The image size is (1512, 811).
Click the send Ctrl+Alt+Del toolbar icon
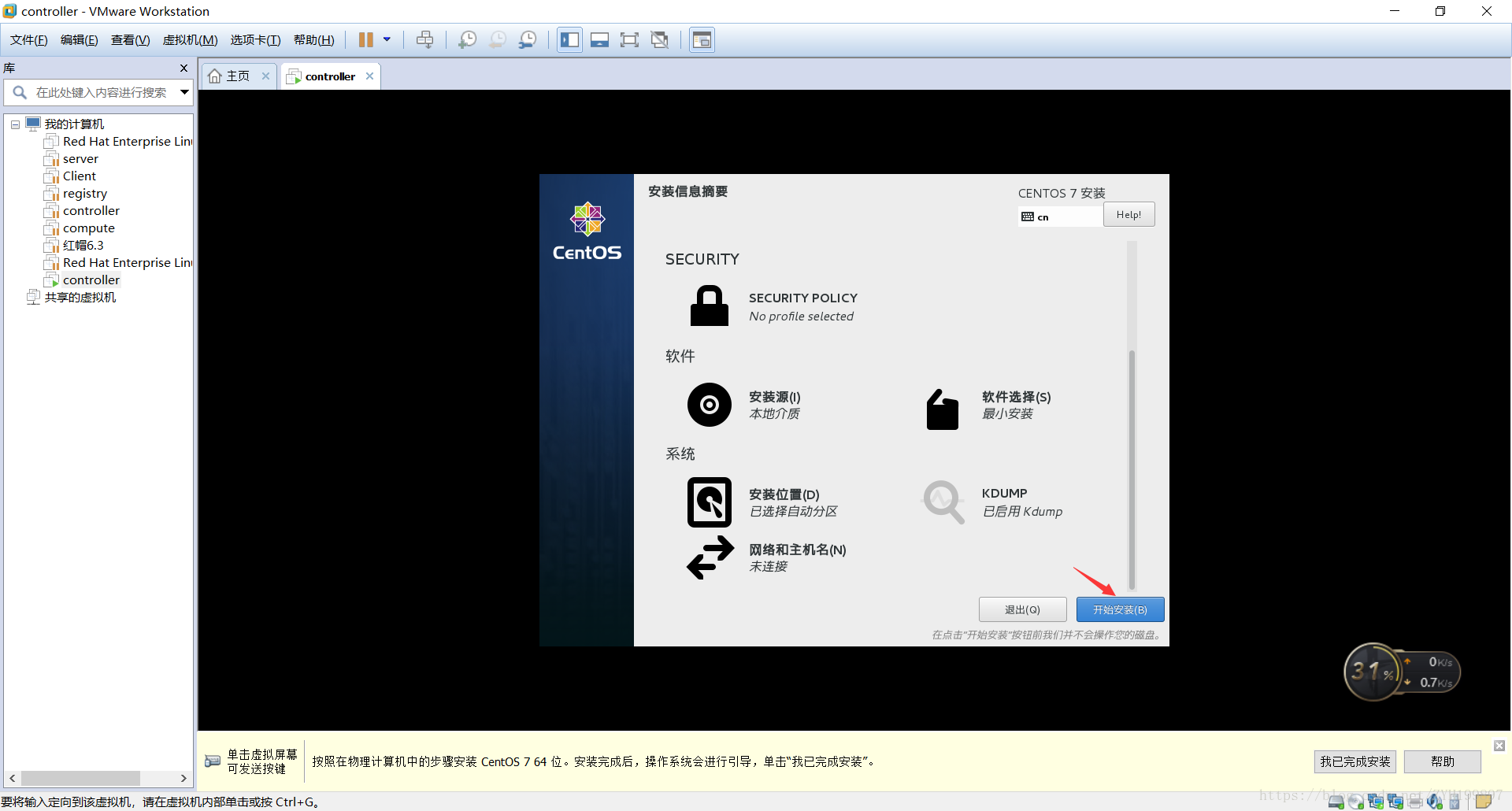tap(424, 40)
